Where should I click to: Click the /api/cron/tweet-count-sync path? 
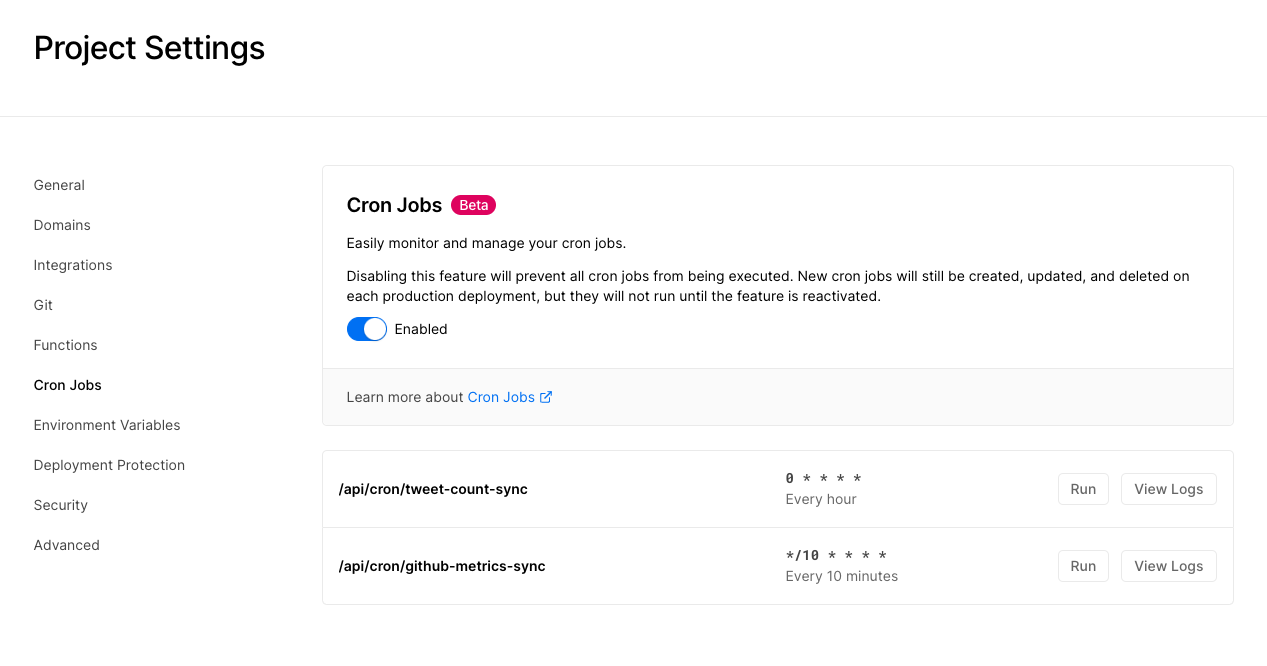coord(433,489)
